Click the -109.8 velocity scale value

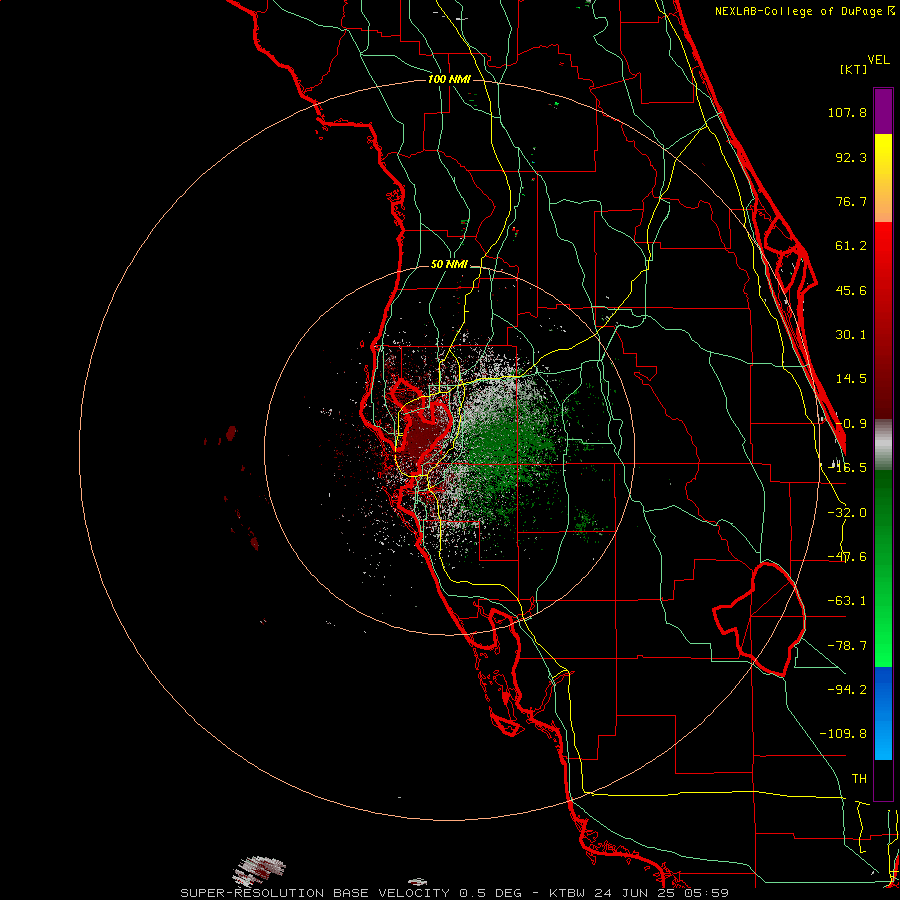[843, 734]
